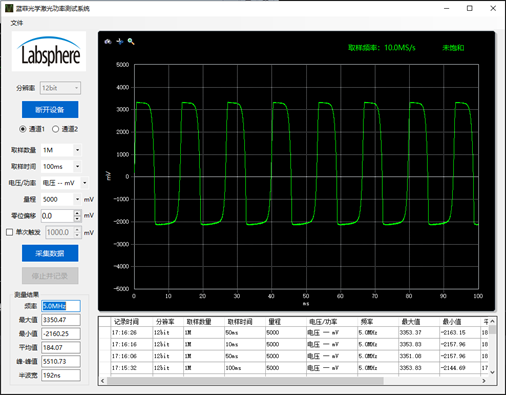506x395 pixels.
Task: Select the 通道2 radio button
Action: click(x=55, y=129)
